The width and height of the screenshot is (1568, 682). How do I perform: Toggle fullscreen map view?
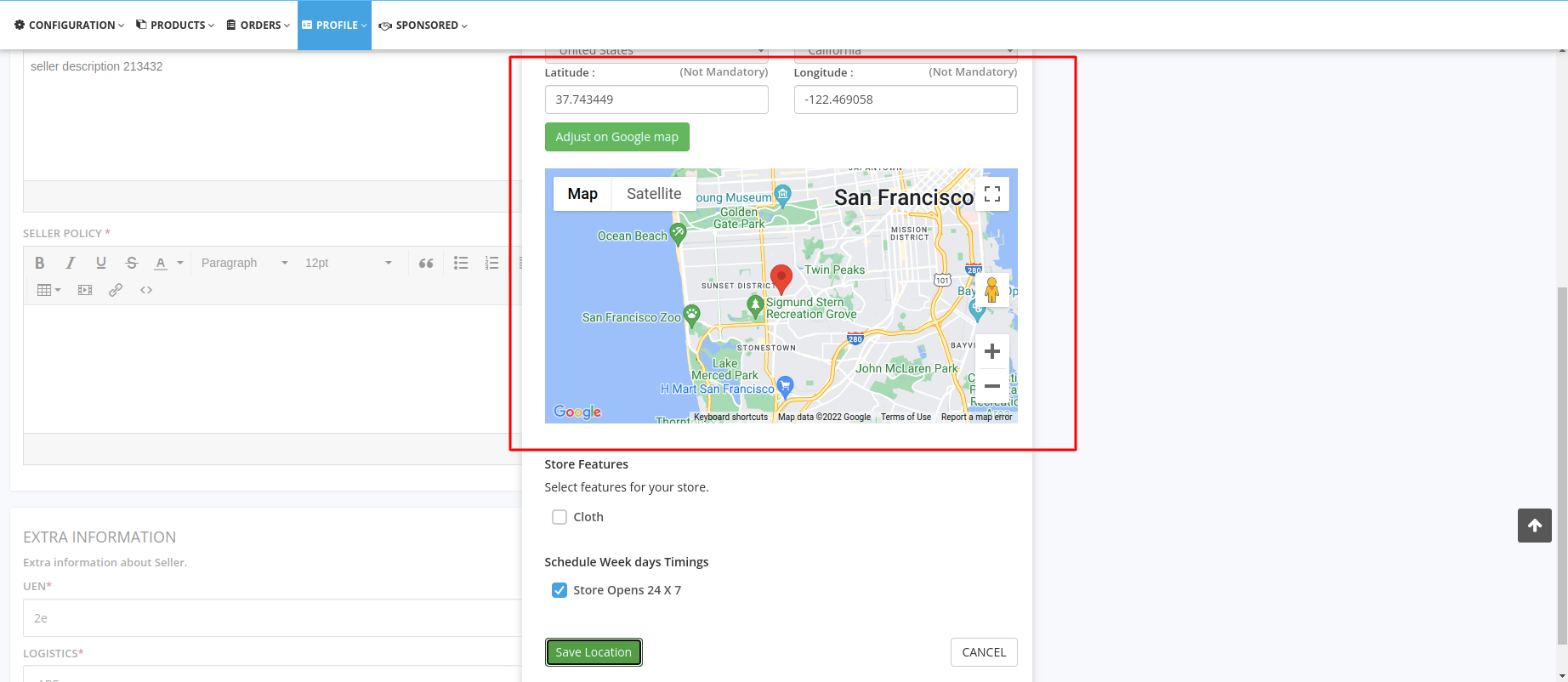991,194
